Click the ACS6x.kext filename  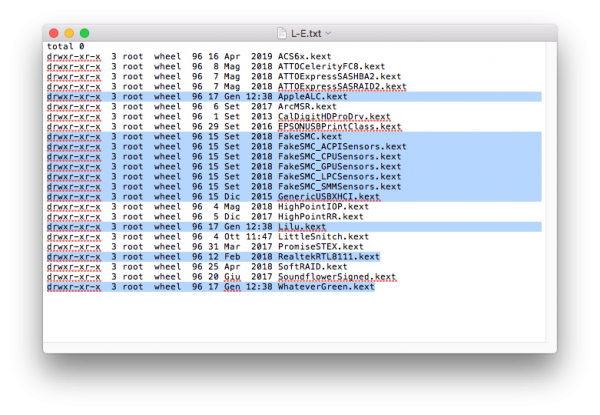click(304, 57)
